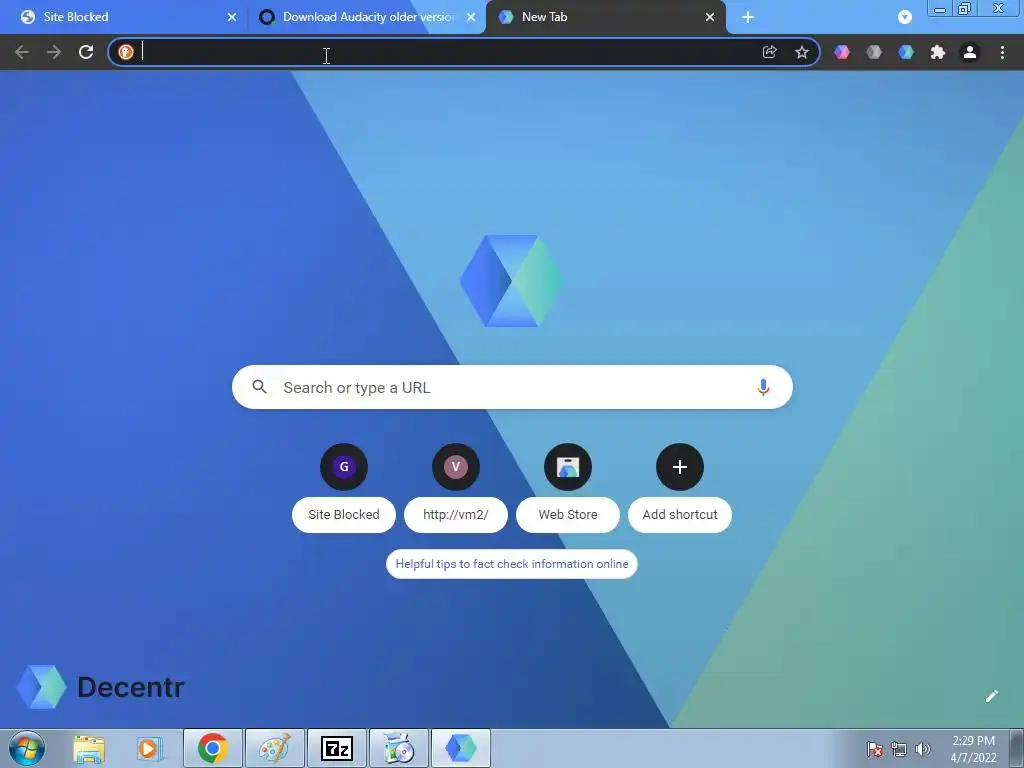Open network status tray icon
The image size is (1024, 768).
899,749
